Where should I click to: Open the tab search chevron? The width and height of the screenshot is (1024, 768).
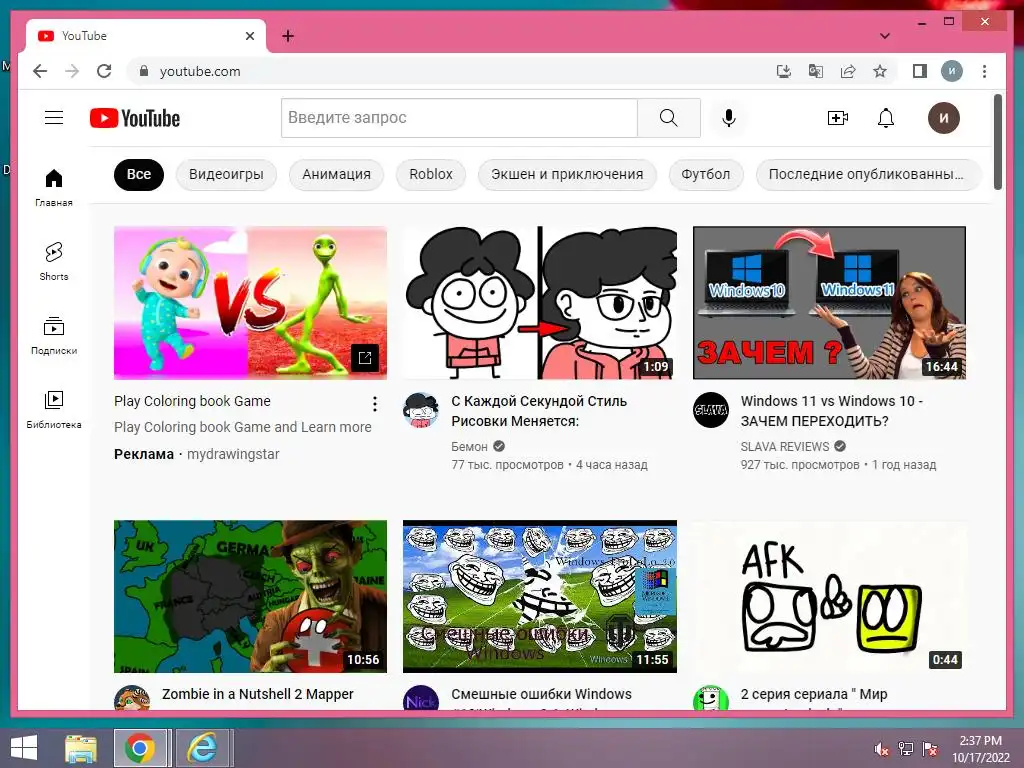(885, 36)
